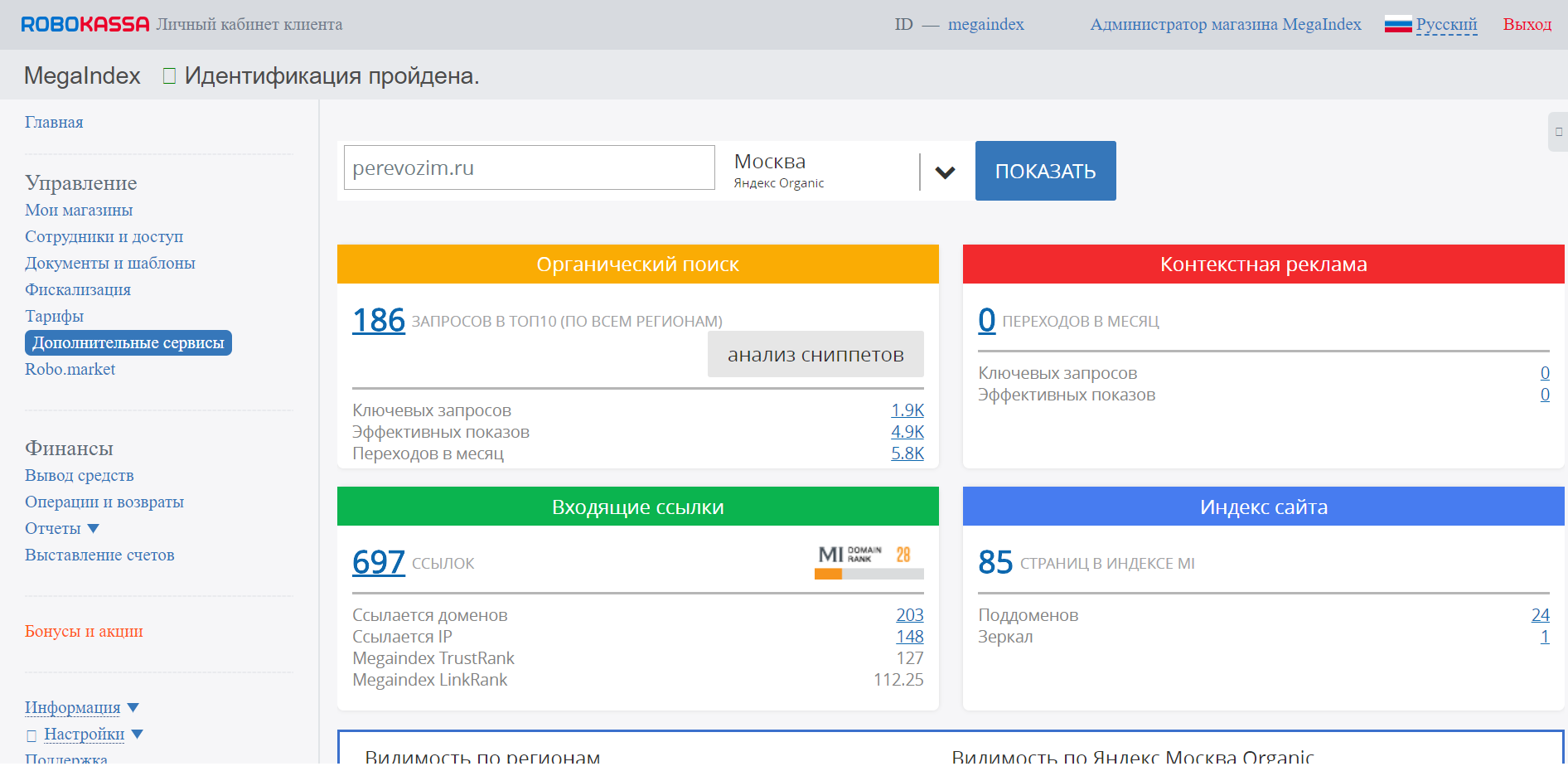Go to Мои магазины
The image size is (1568, 776).
79,210
